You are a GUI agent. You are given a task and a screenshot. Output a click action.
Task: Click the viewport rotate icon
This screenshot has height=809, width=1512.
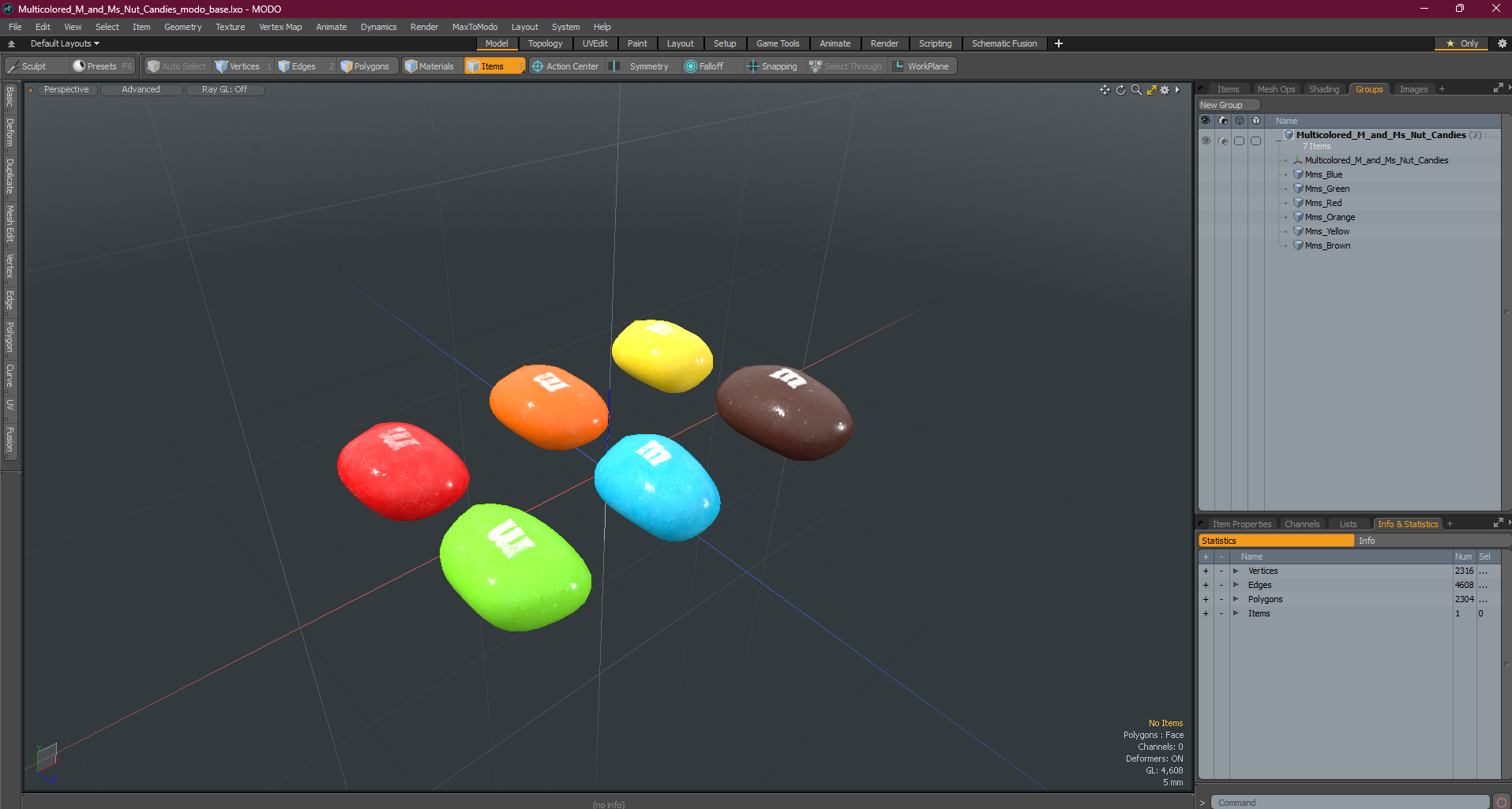click(x=1120, y=90)
